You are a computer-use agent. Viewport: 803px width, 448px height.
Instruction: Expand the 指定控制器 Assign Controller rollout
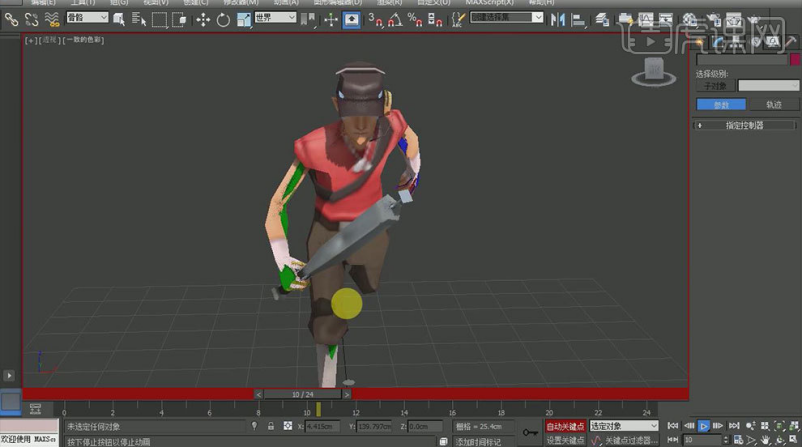(745, 125)
